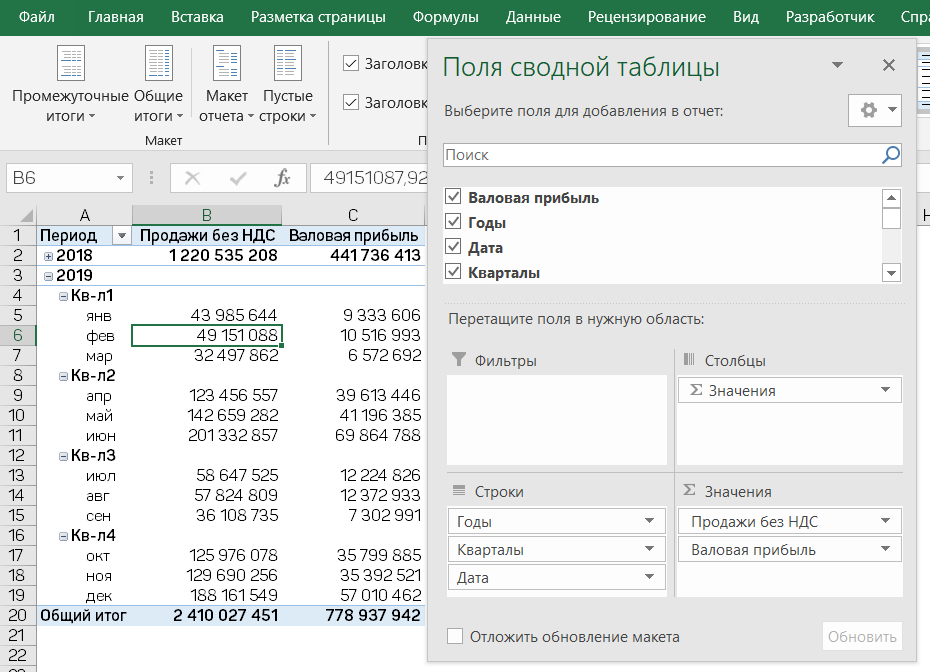Open the Валовая прибыль value field dropdown
This screenshot has height=672, width=930.
(x=885, y=549)
